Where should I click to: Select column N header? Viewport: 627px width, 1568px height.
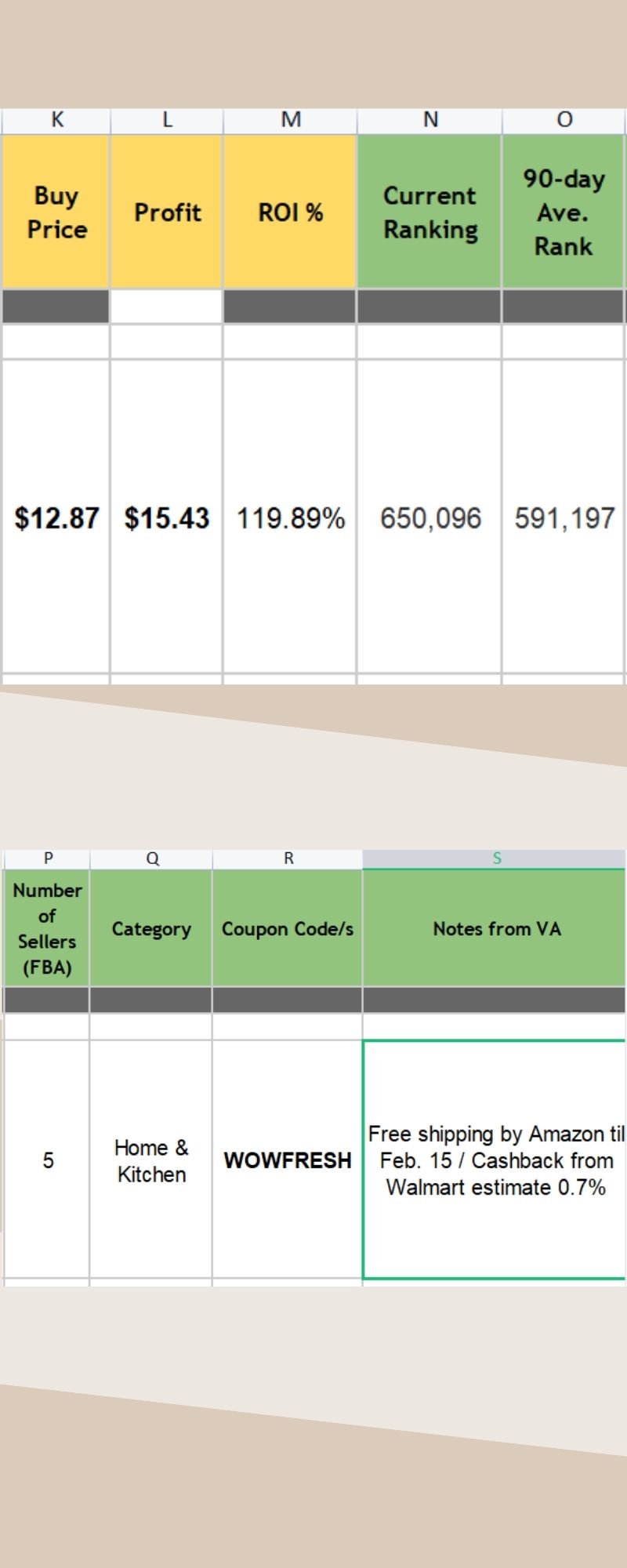(430, 120)
